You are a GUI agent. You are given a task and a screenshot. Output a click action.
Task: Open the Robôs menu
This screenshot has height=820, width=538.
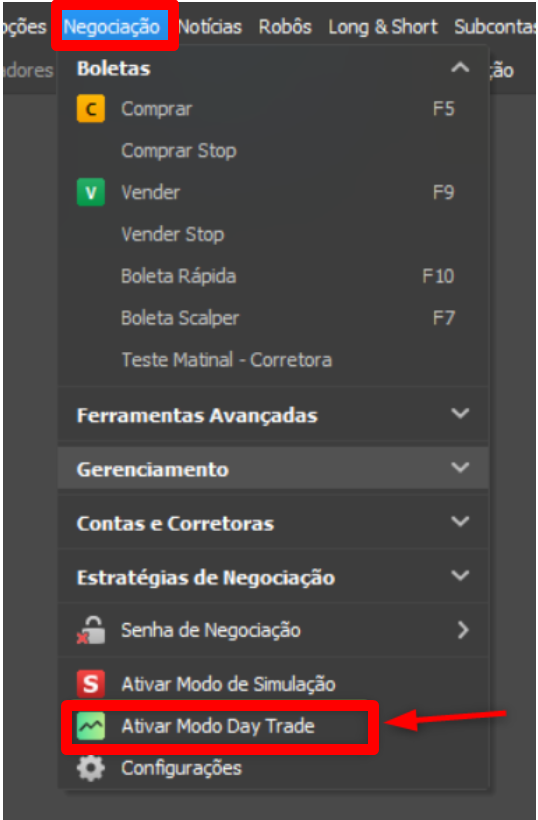[285, 26]
